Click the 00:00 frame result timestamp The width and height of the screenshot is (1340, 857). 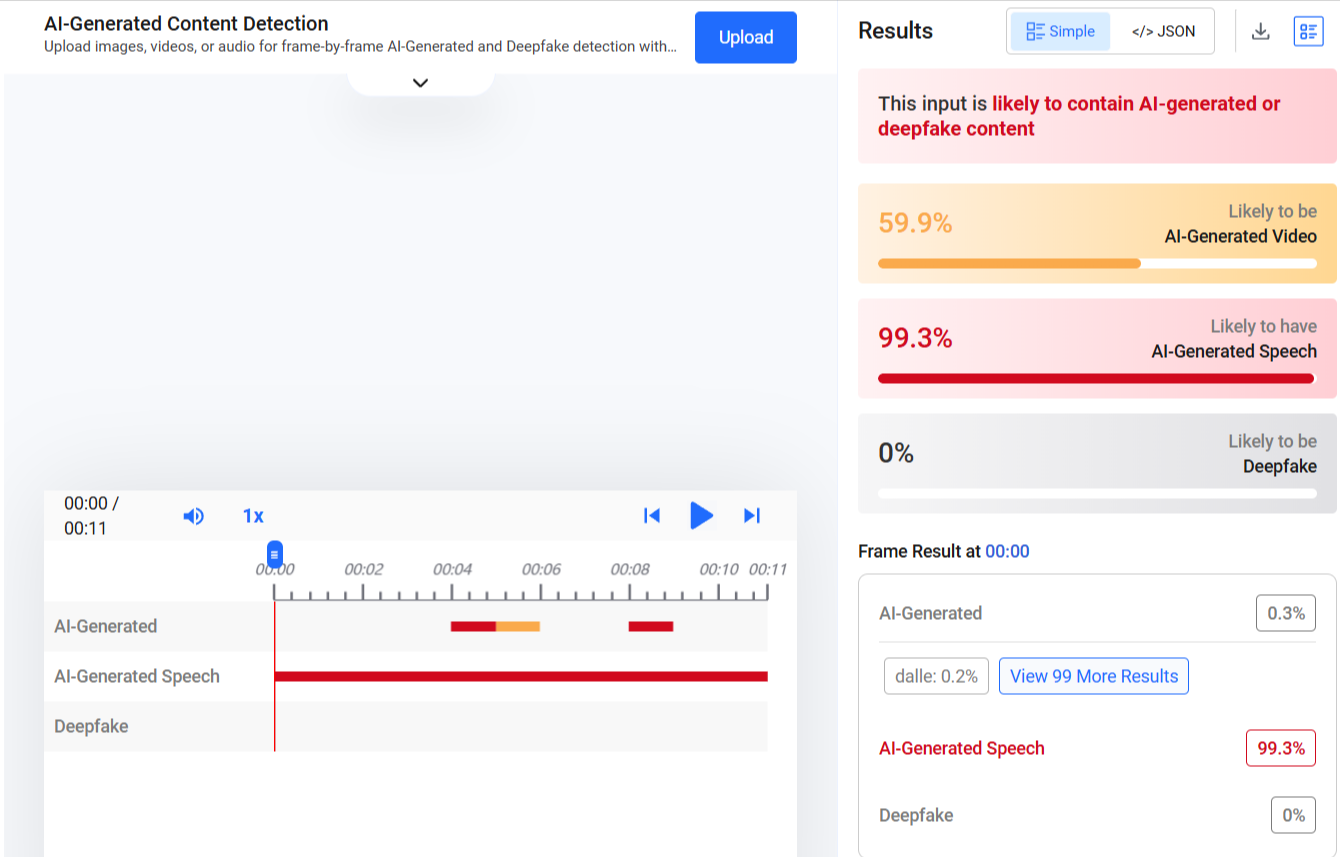pyautogui.click(x=1007, y=551)
